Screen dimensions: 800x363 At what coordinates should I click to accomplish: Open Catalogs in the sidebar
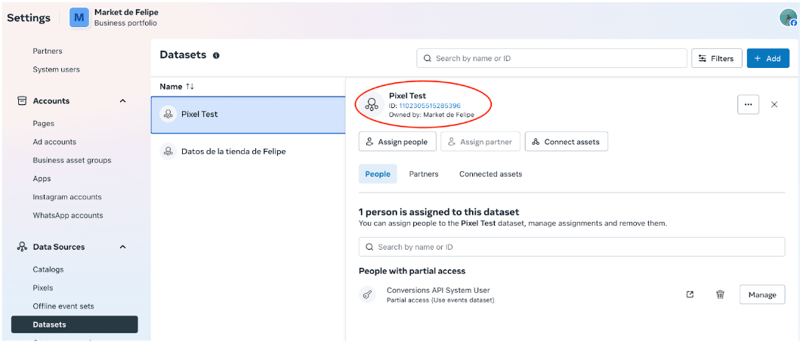click(48, 270)
